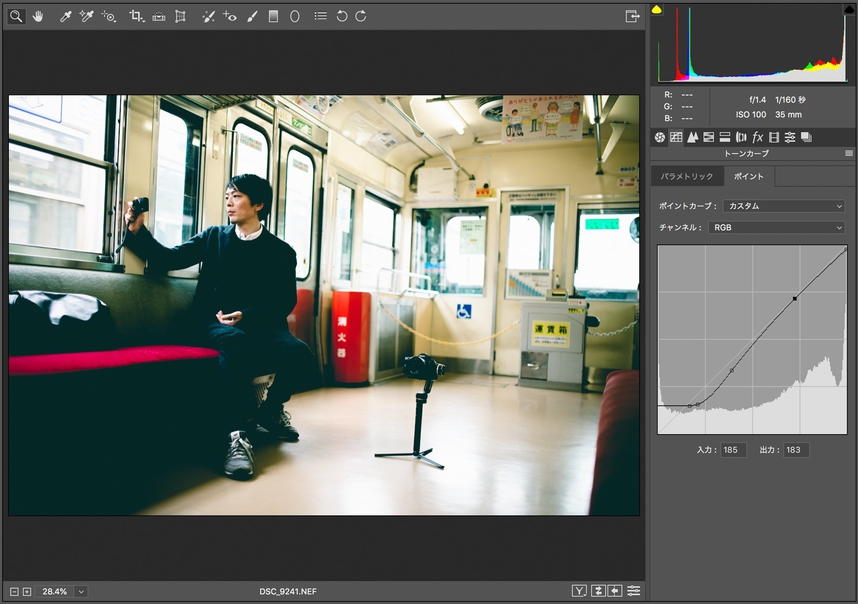The image size is (858, 604).
Task: Click the selected point on tone curve
Action: coord(795,298)
